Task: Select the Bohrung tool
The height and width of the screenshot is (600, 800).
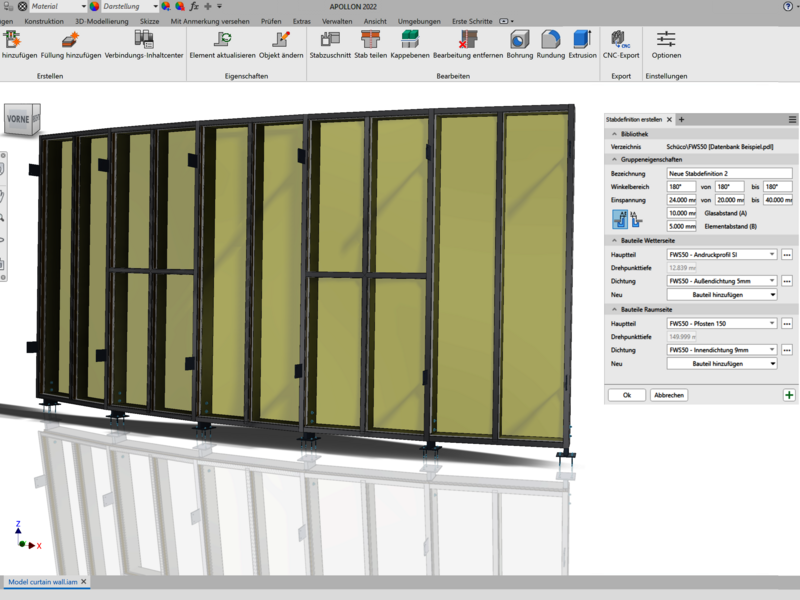Action: point(519,40)
